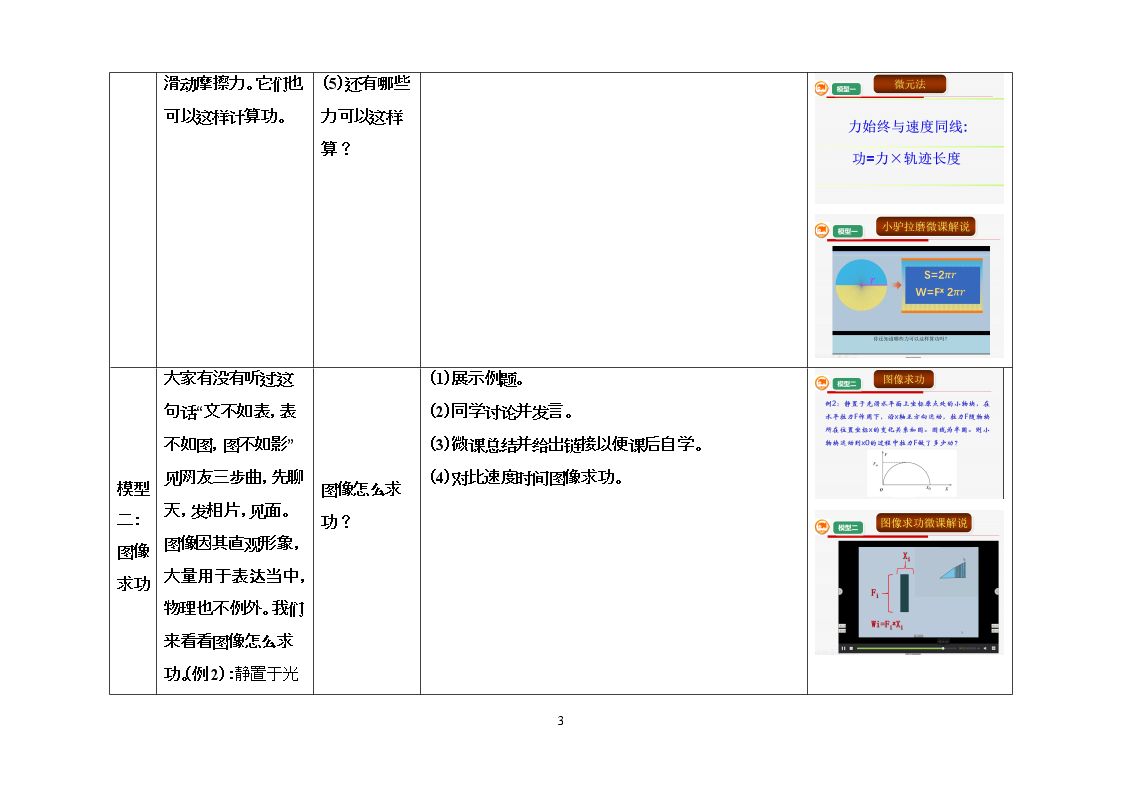Click the pause button in 图像求功 video player
Viewport: 1123px width, 794px height.
[843, 648]
